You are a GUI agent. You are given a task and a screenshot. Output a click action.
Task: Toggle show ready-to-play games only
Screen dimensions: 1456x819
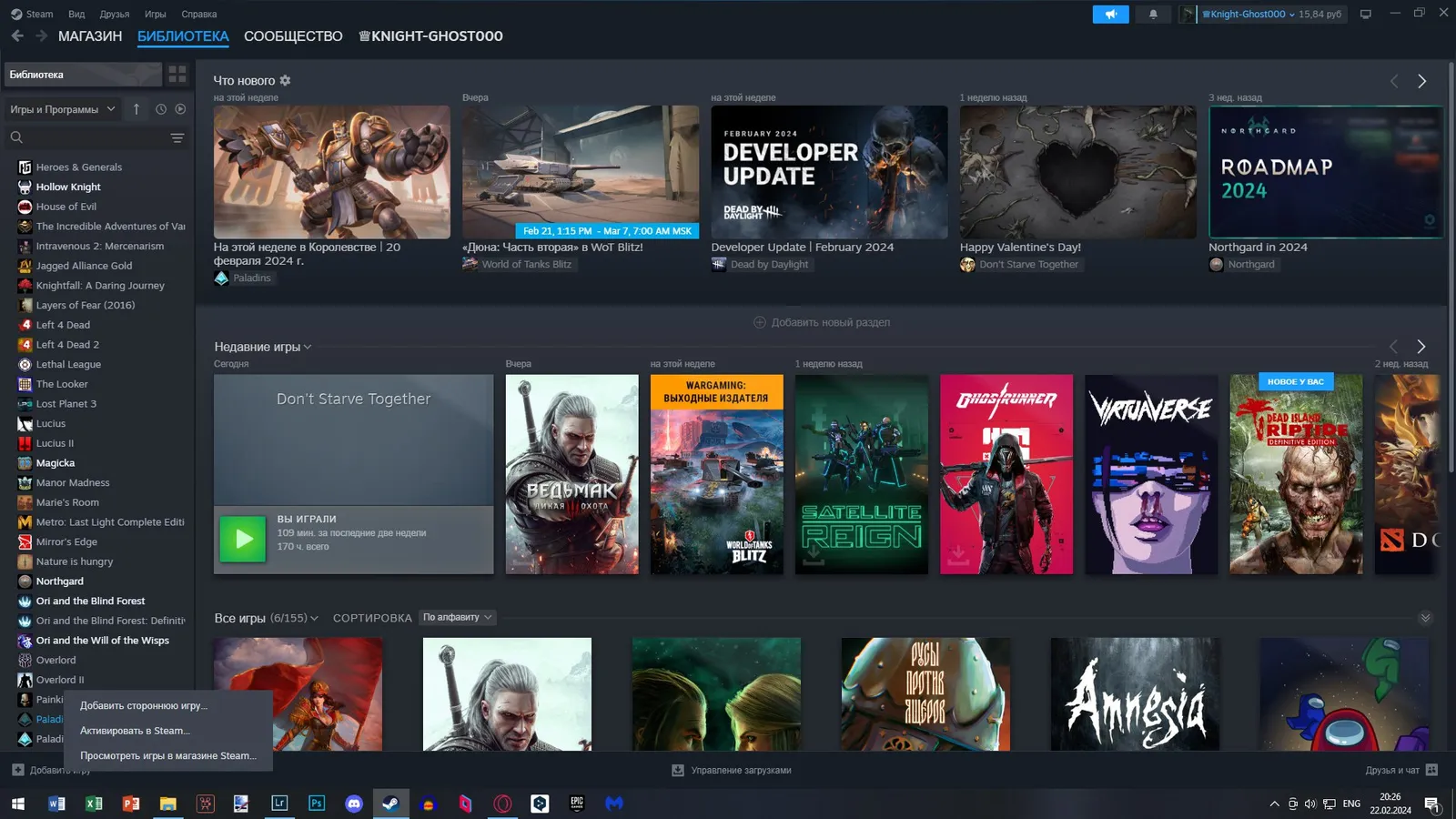pyautogui.click(x=180, y=109)
